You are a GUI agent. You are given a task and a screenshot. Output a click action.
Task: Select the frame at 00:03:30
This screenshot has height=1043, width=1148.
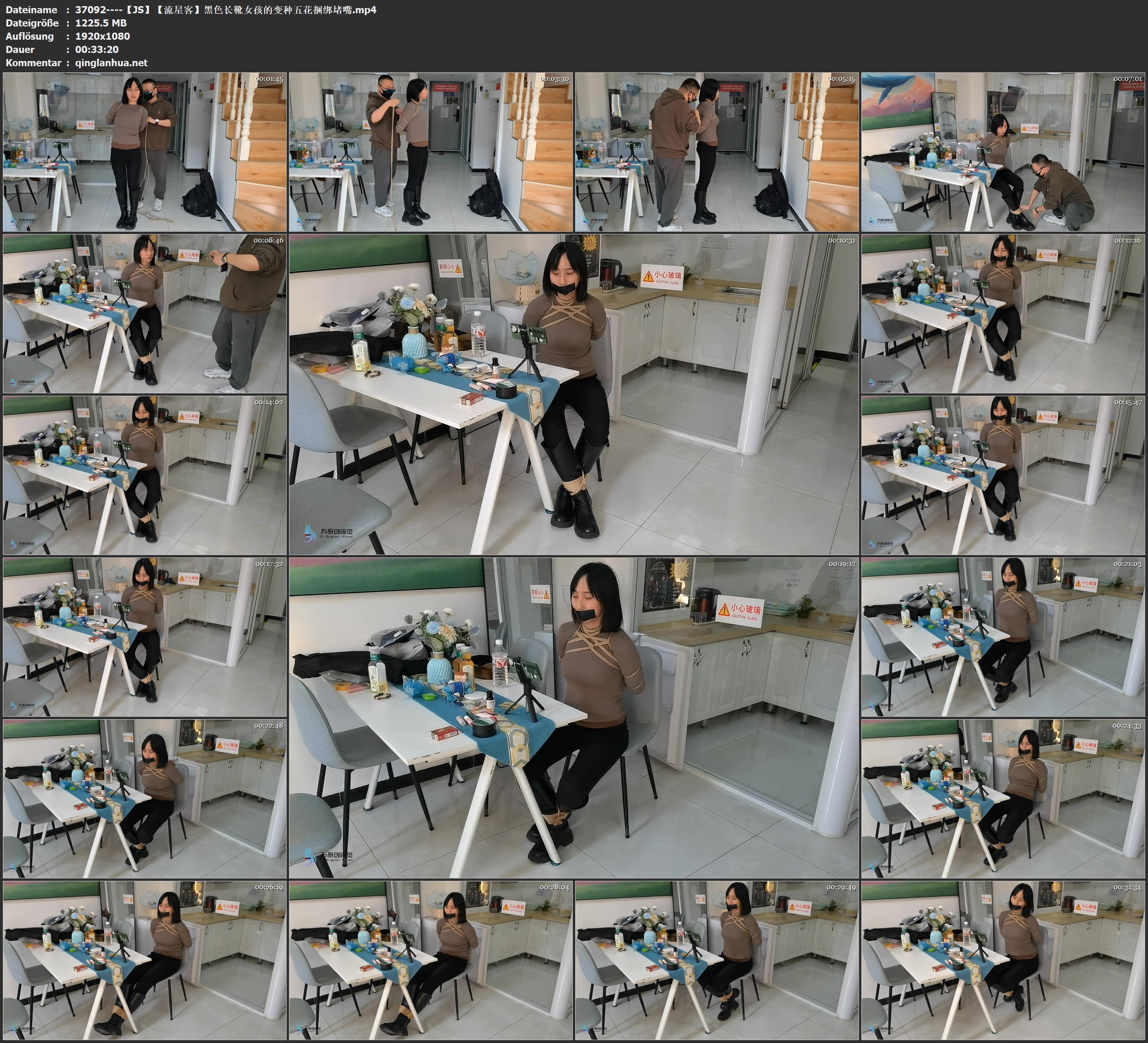point(431,152)
